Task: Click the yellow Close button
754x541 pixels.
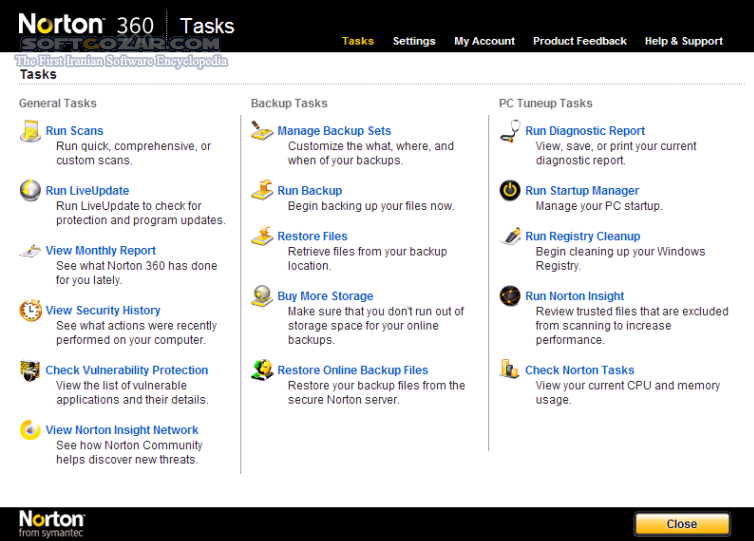Action: point(682,524)
